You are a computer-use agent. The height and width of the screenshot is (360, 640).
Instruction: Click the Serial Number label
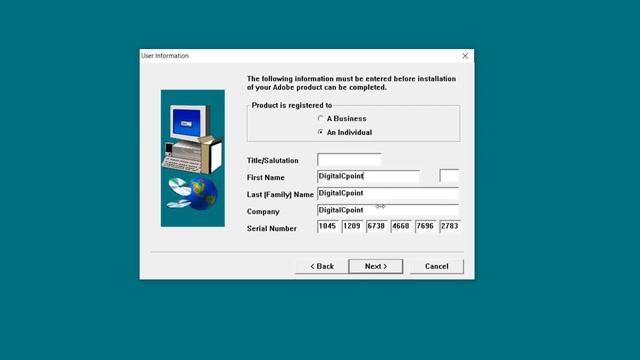coord(272,229)
